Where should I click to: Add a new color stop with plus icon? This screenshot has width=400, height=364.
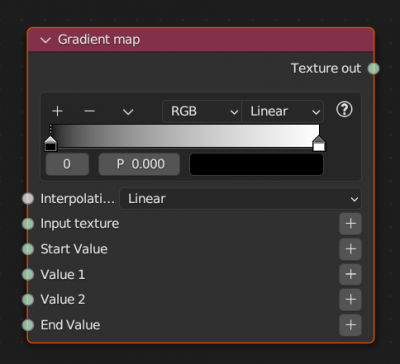(x=57, y=111)
